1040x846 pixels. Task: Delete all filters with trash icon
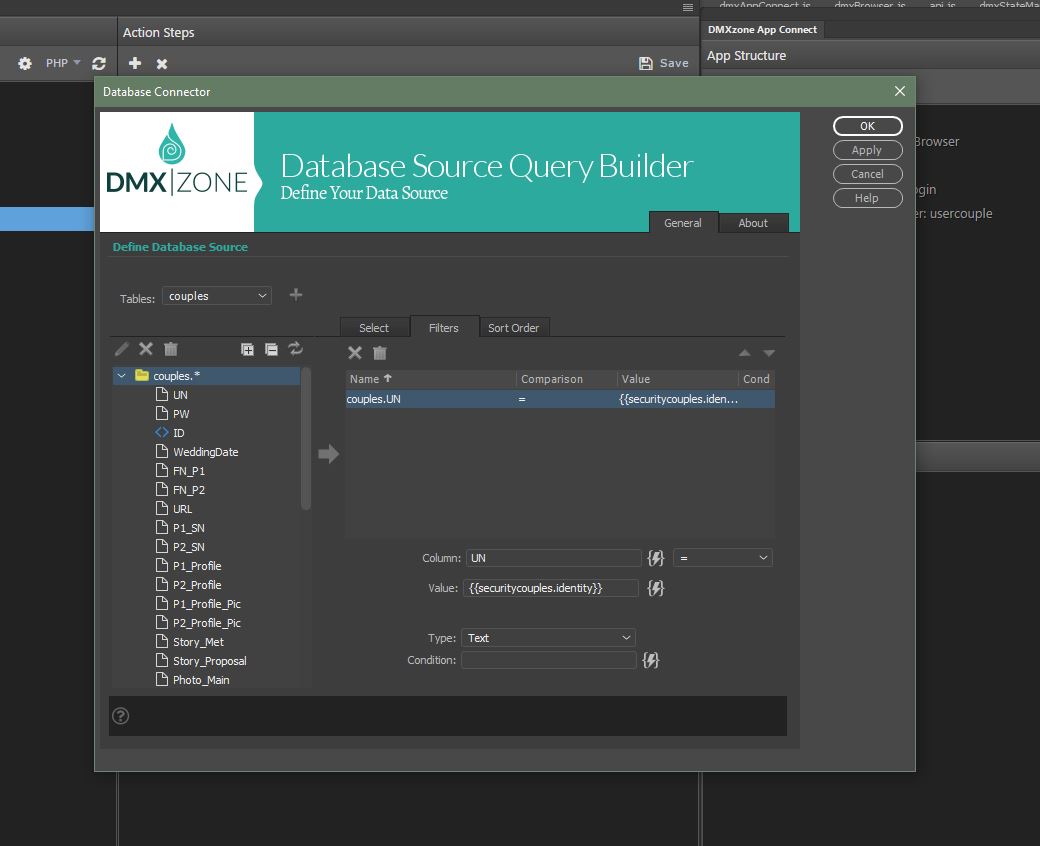coord(379,353)
